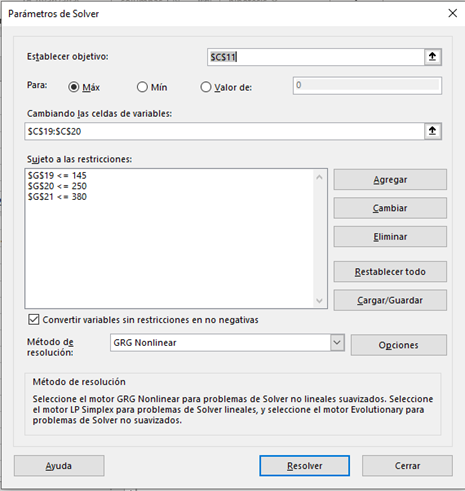Click the range selector icon for objective cell
The image size is (465, 491).
pos(433,57)
